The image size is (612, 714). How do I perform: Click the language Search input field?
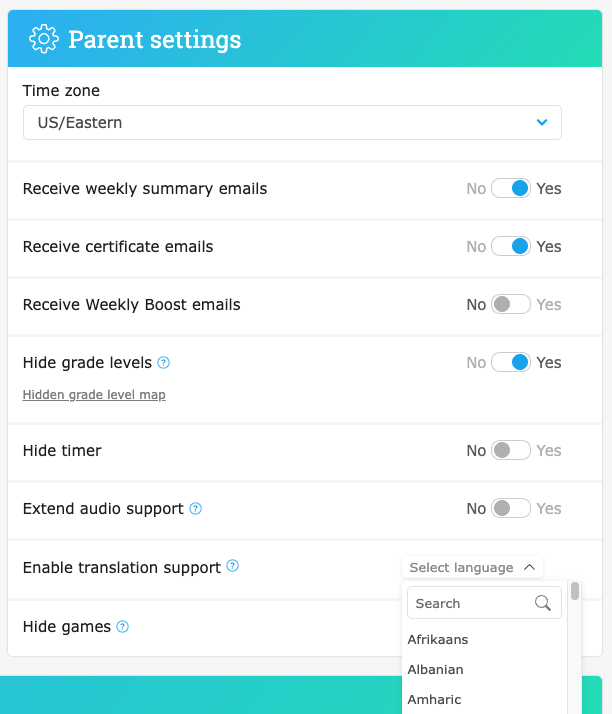click(484, 602)
